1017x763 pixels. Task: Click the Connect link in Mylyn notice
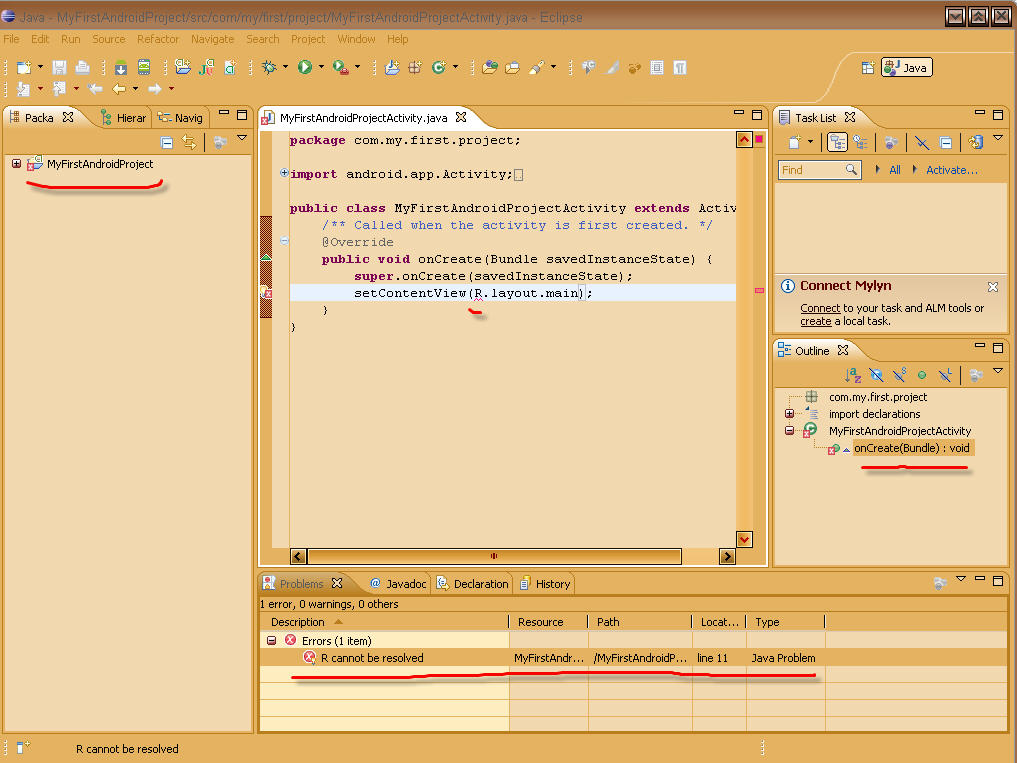(x=820, y=308)
